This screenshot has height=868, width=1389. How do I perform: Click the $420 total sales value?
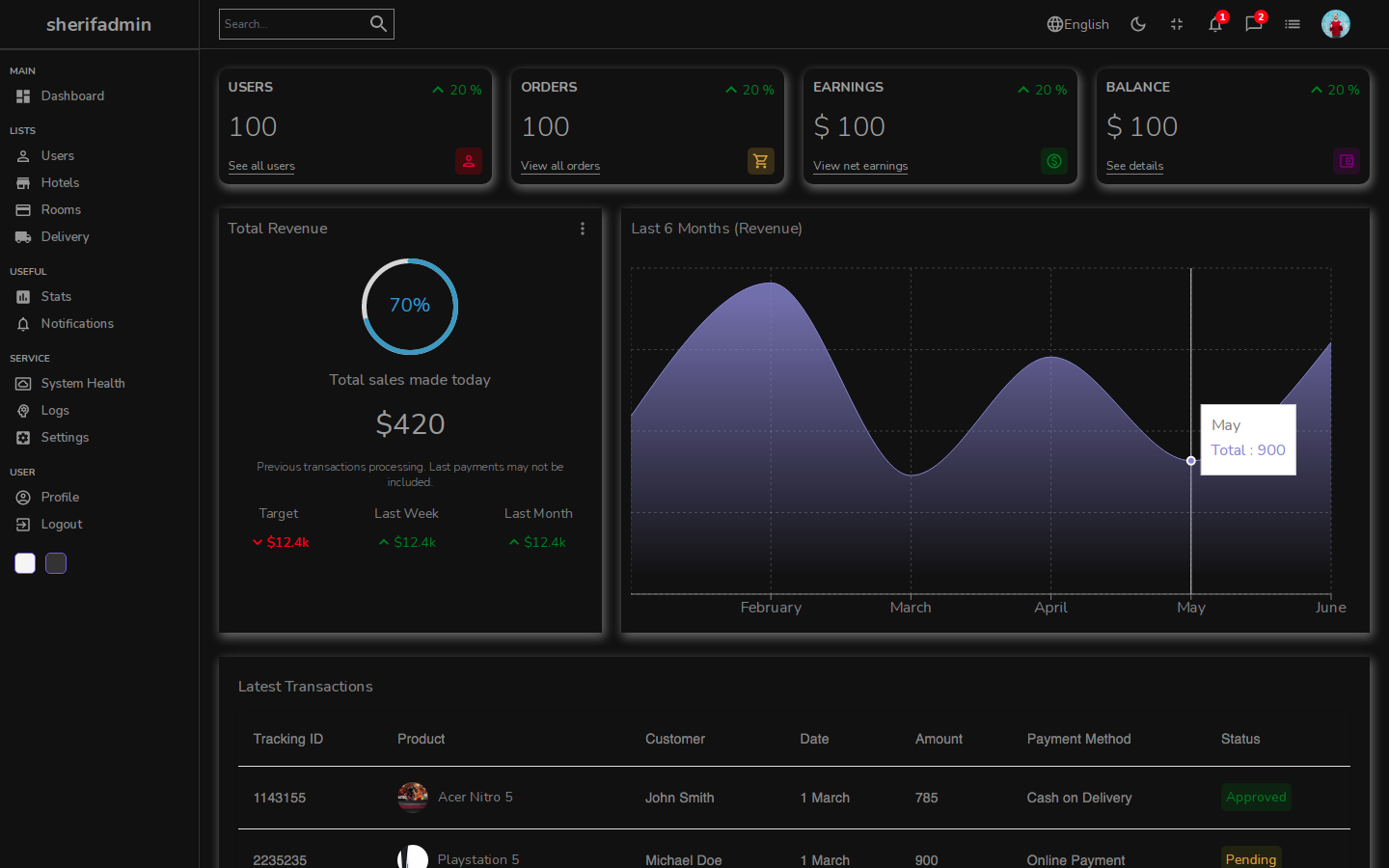pos(410,424)
